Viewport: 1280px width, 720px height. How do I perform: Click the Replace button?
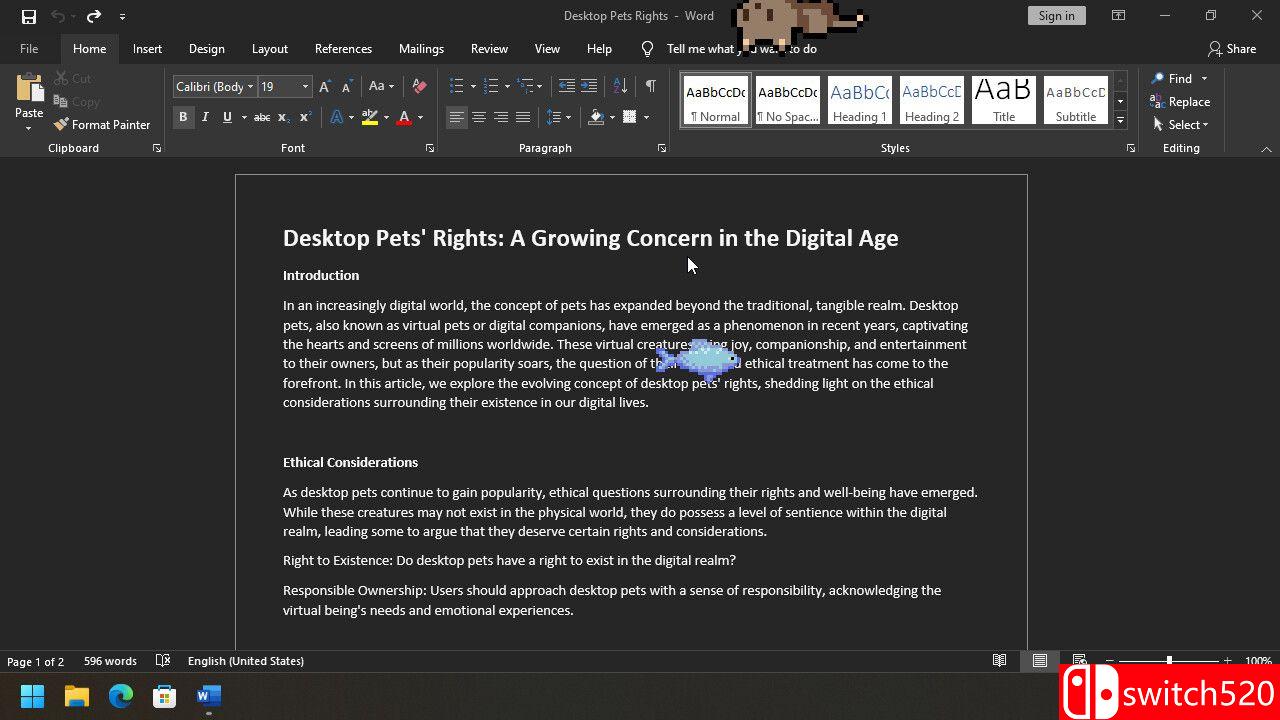[x=1180, y=102]
